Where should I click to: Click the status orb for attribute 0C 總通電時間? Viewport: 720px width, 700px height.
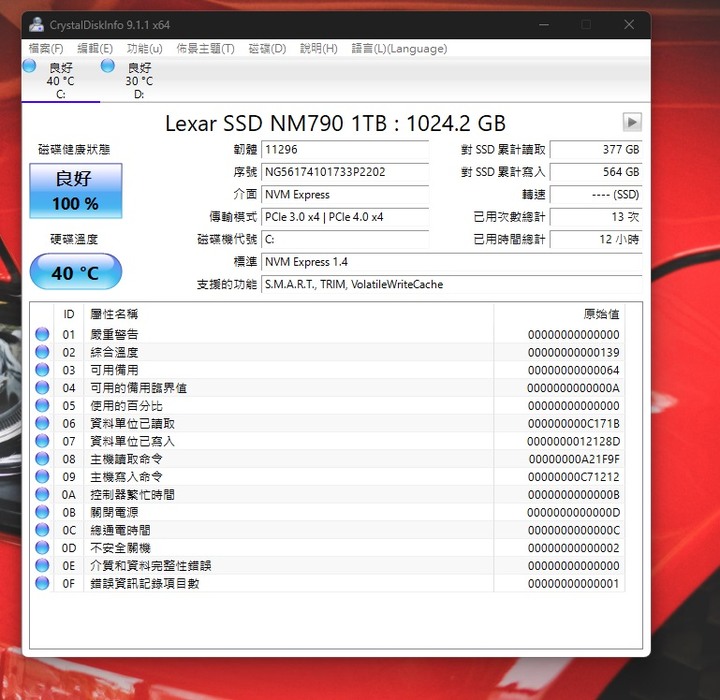point(42,530)
